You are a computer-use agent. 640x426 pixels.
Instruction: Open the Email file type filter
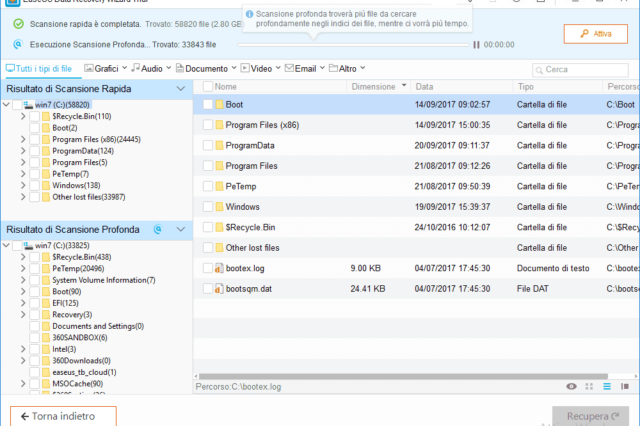(x=304, y=69)
